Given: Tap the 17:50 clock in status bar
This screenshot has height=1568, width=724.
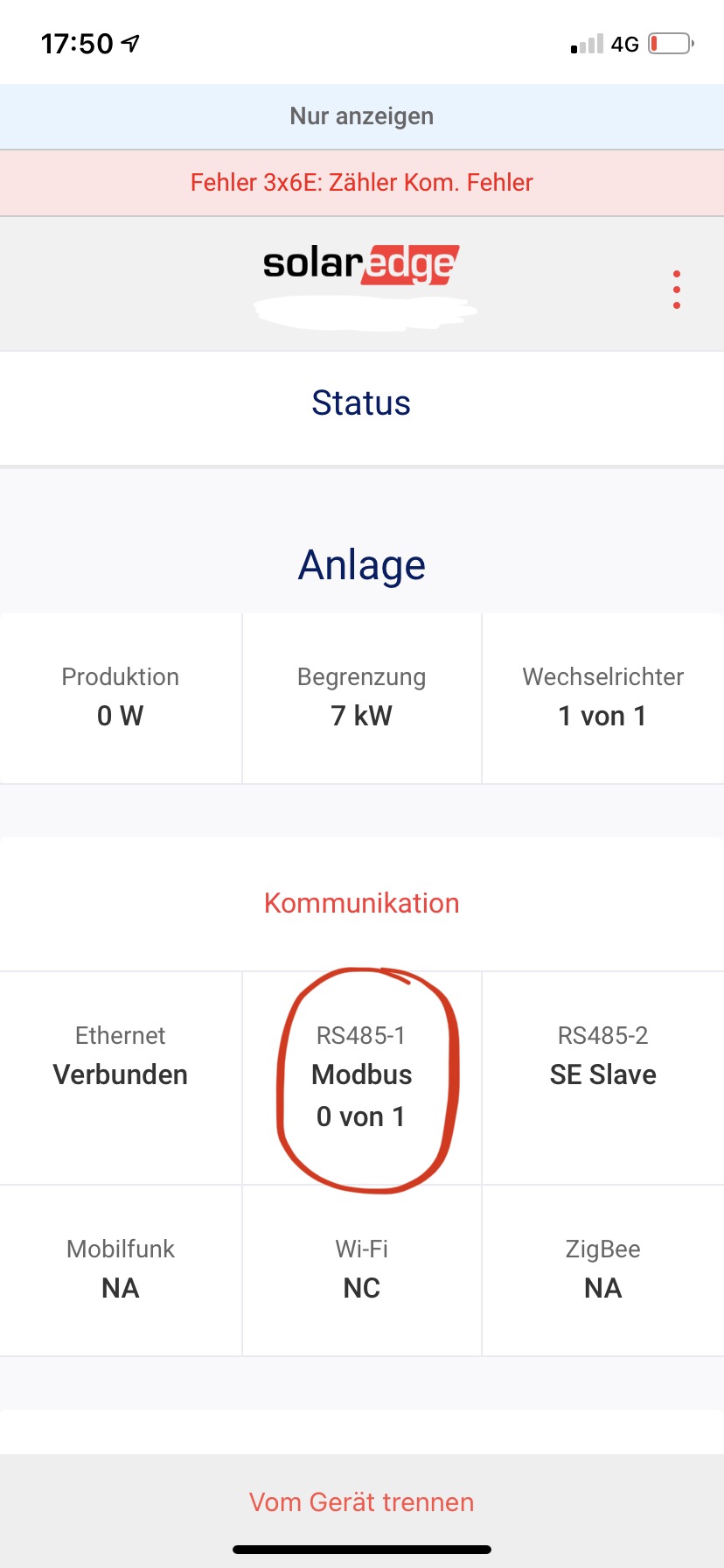Looking at the screenshot, I should click(77, 44).
